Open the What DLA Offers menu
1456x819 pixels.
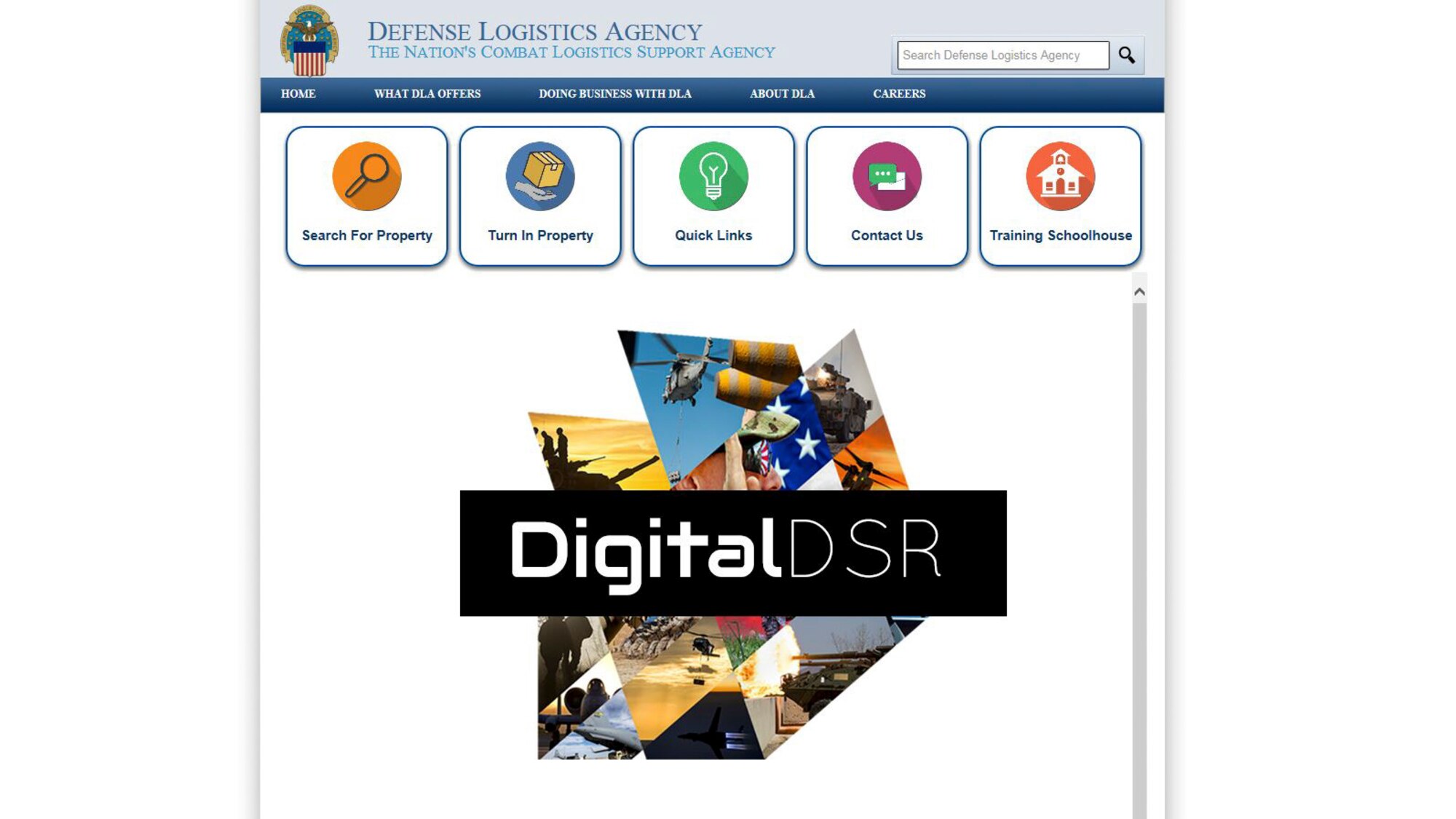click(x=427, y=94)
